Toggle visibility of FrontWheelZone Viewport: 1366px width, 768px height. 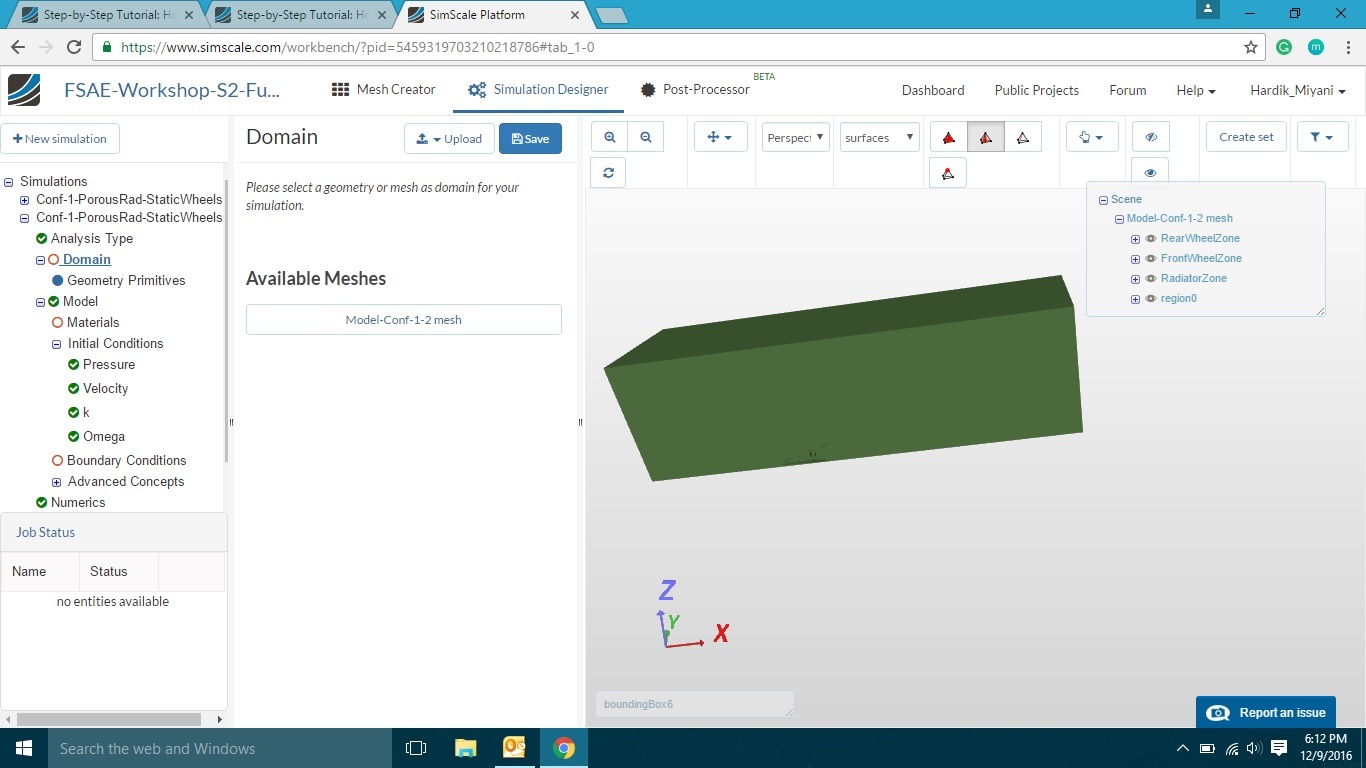coord(1151,259)
